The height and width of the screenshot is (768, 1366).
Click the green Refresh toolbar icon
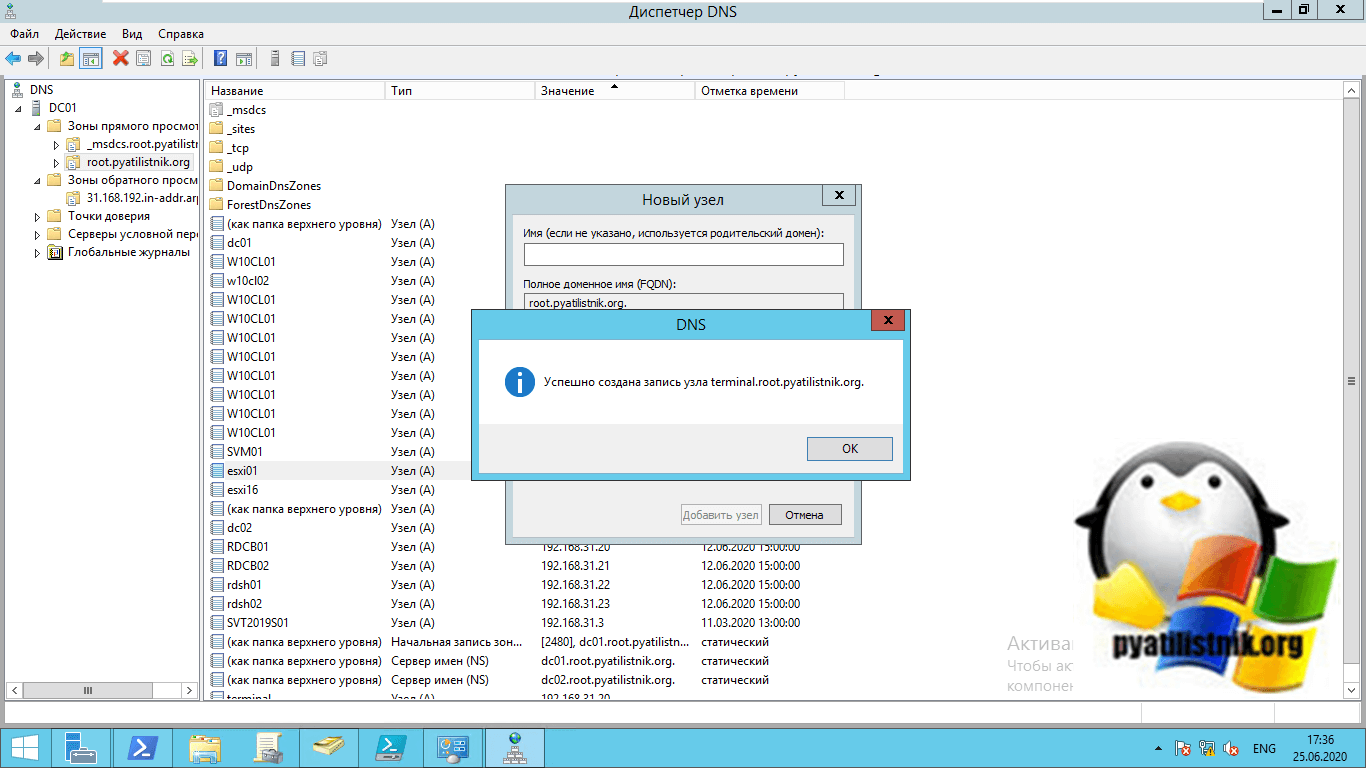click(167, 59)
